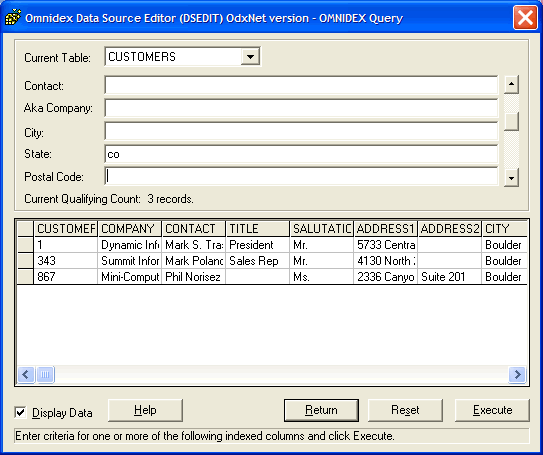Click the right arrow of the results scrollbar
The image size is (543, 455).
(517, 374)
